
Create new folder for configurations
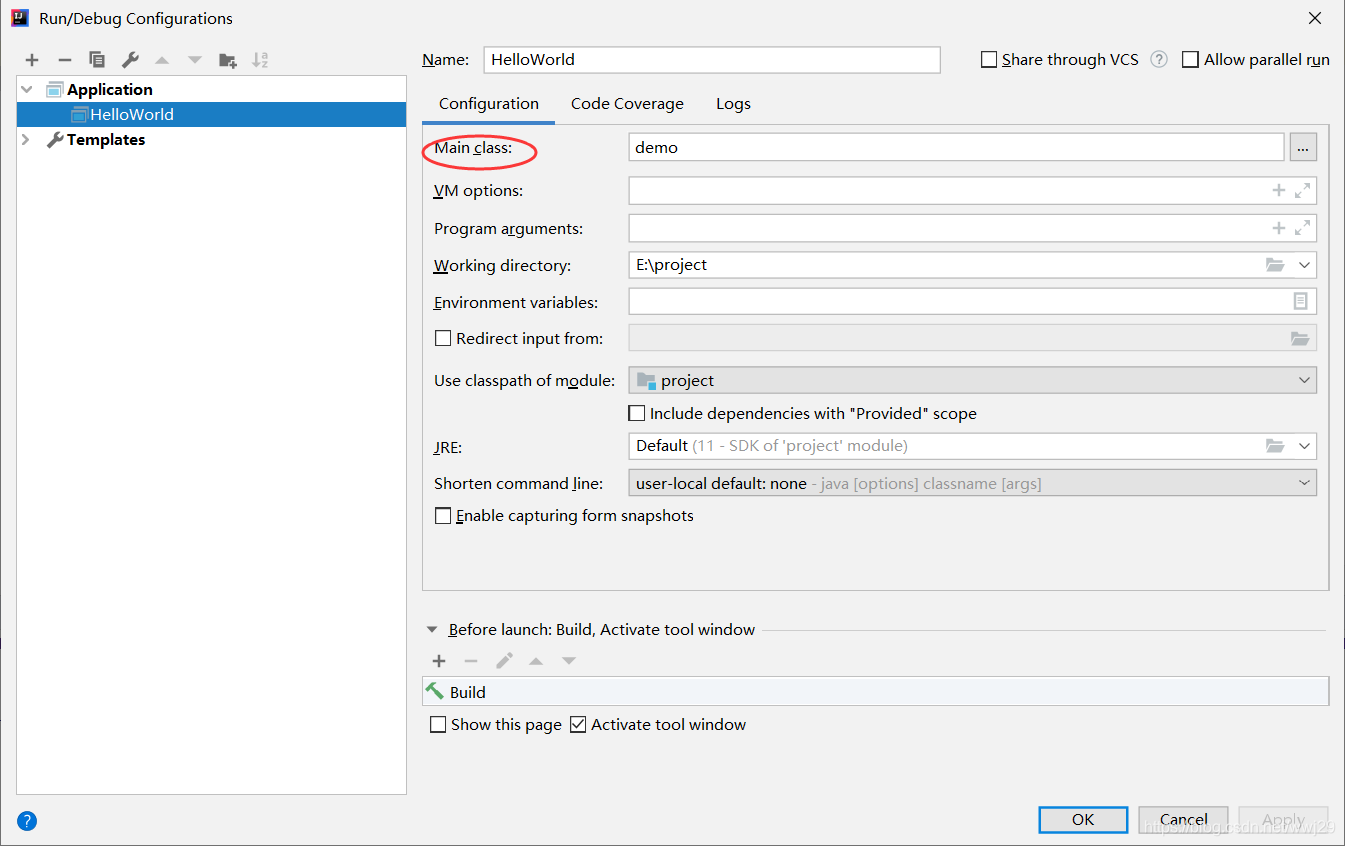click(x=228, y=60)
